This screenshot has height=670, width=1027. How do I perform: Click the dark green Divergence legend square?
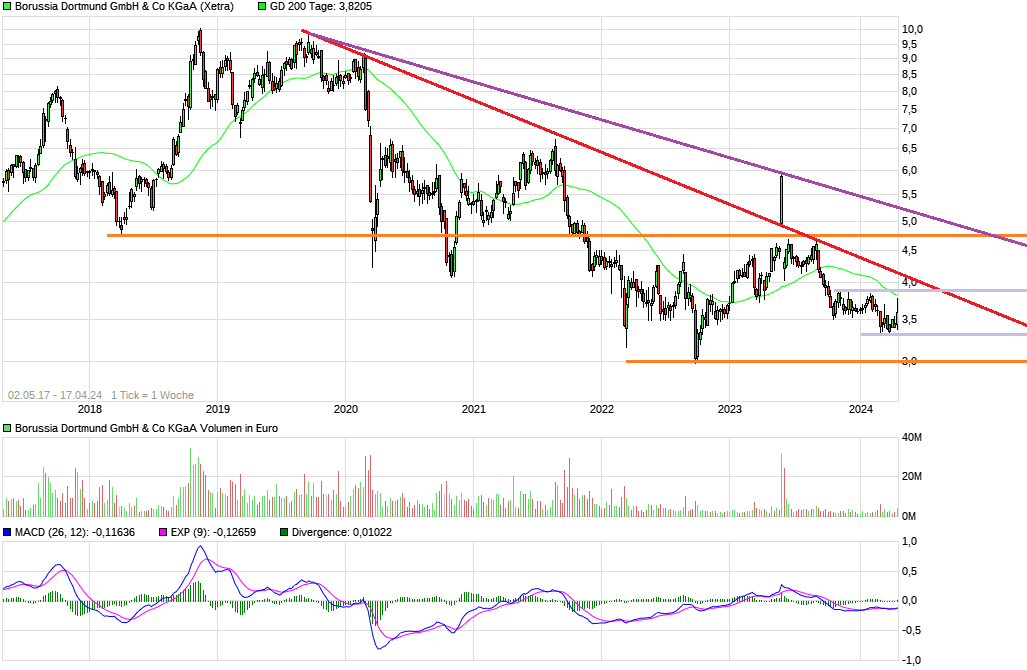point(284,532)
